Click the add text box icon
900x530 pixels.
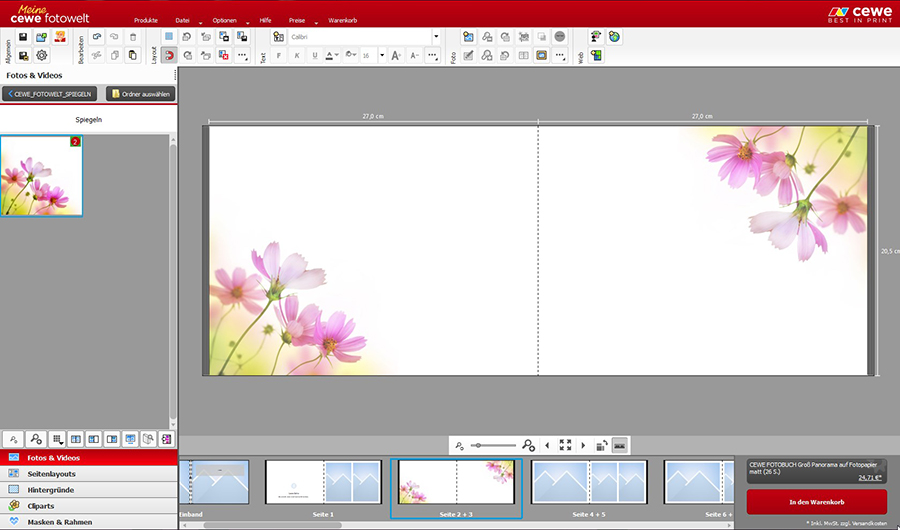click(x=278, y=37)
